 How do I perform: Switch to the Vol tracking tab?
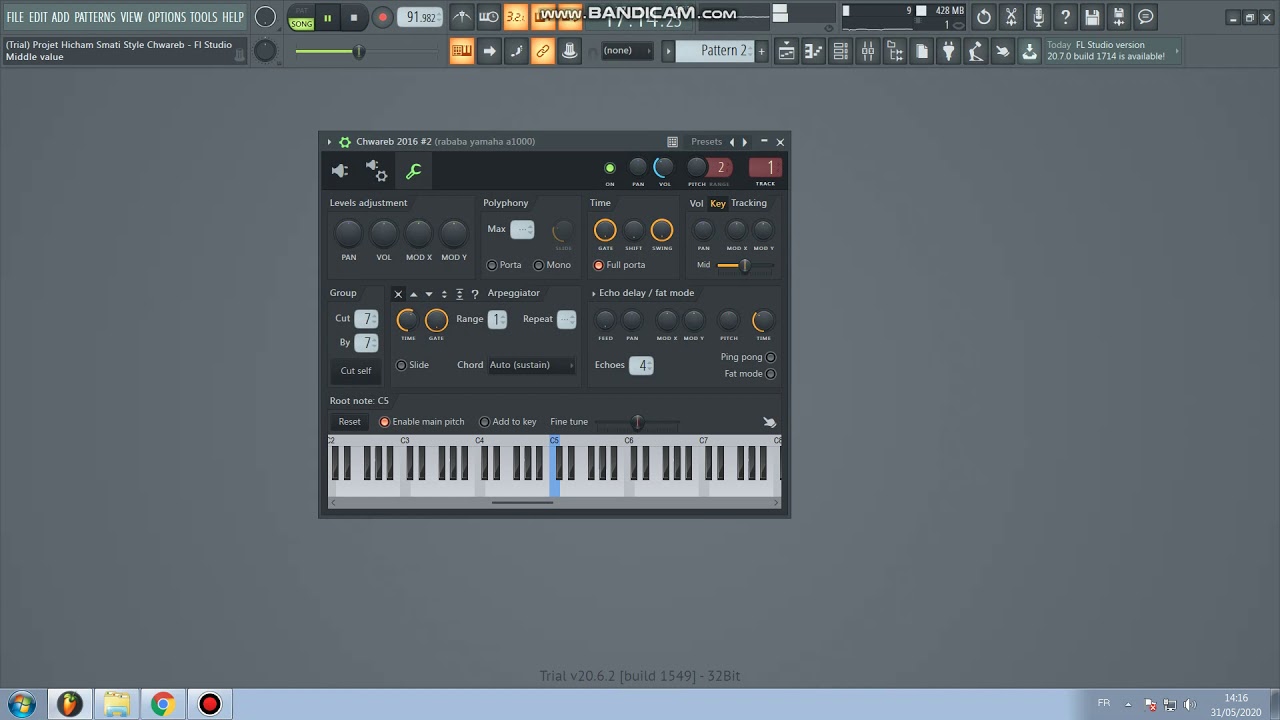(696, 203)
